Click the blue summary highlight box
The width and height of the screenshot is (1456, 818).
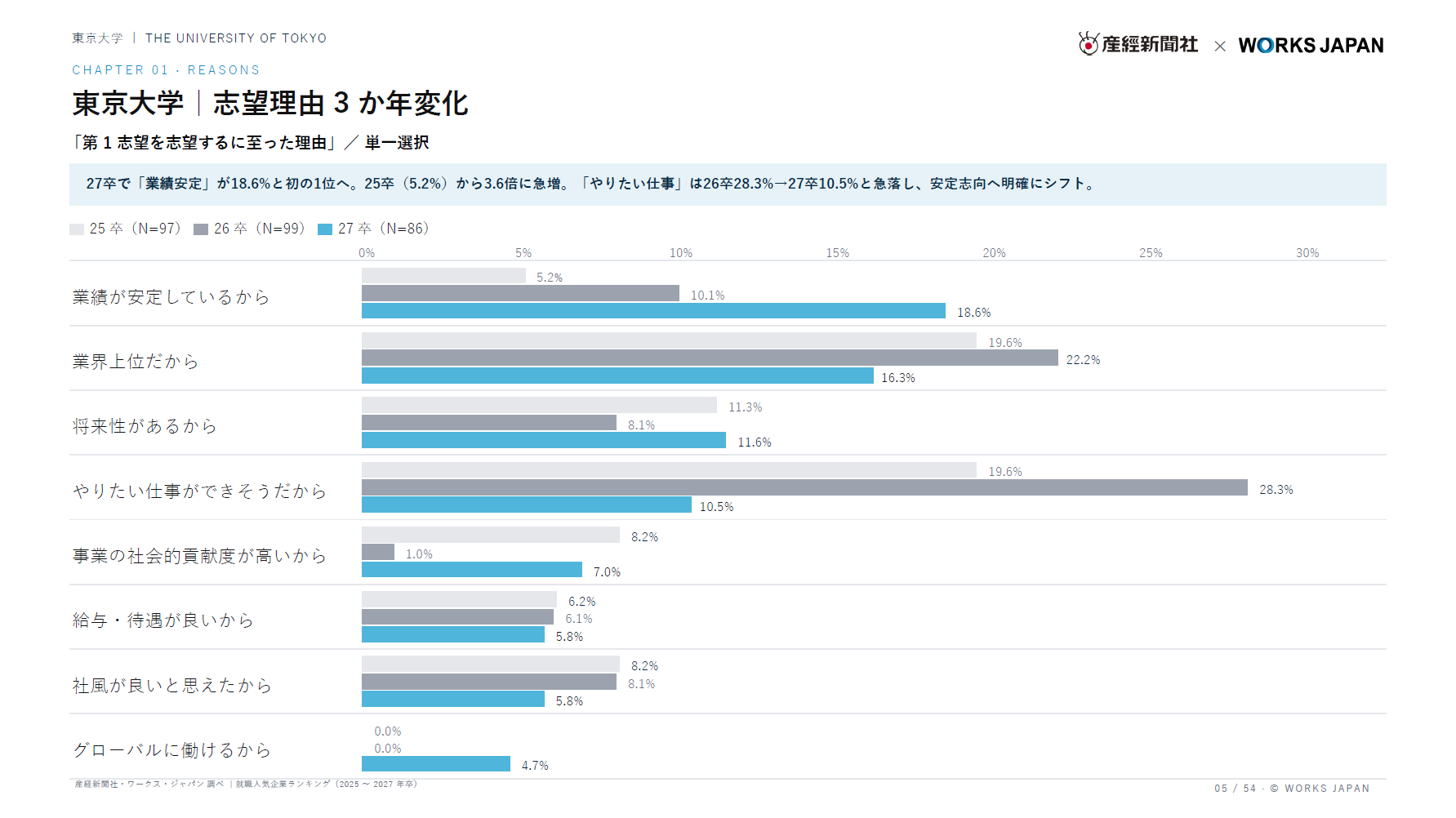tap(728, 184)
